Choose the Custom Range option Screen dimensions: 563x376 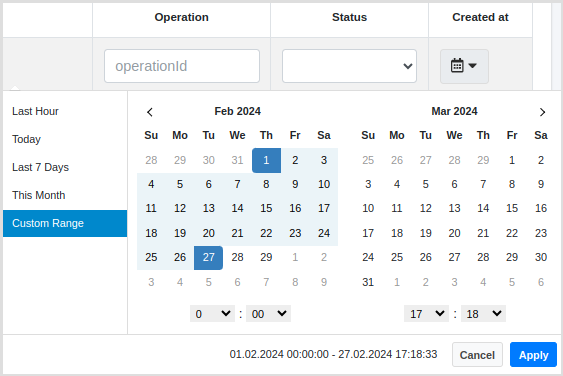click(x=65, y=223)
